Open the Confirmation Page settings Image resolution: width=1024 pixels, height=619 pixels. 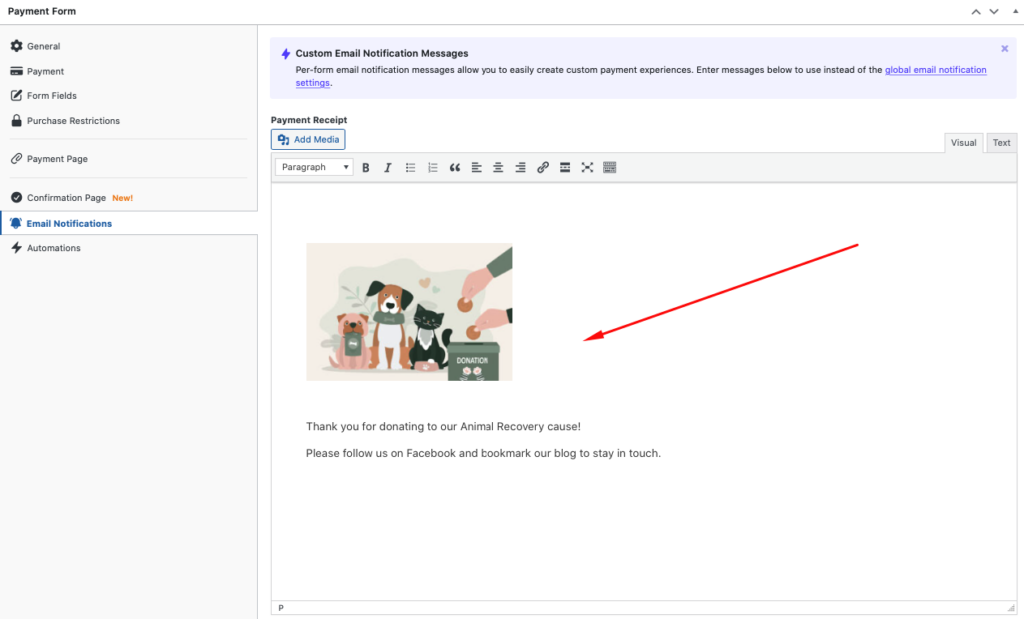pyautogui.click(x=66, y=198)
